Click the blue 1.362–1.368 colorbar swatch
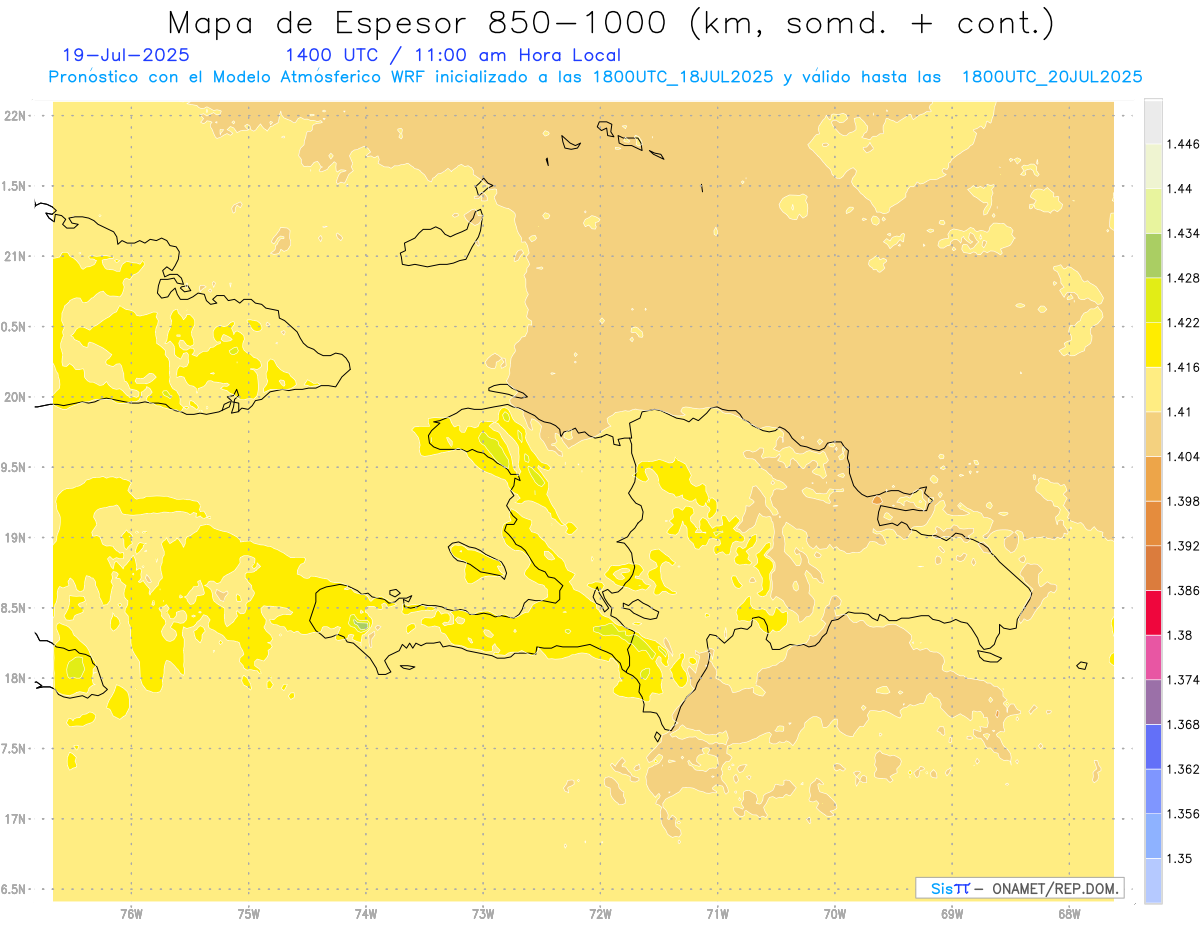This screenshot has width=1200, height=927. pyautogui.click(x=1153, y=746)
